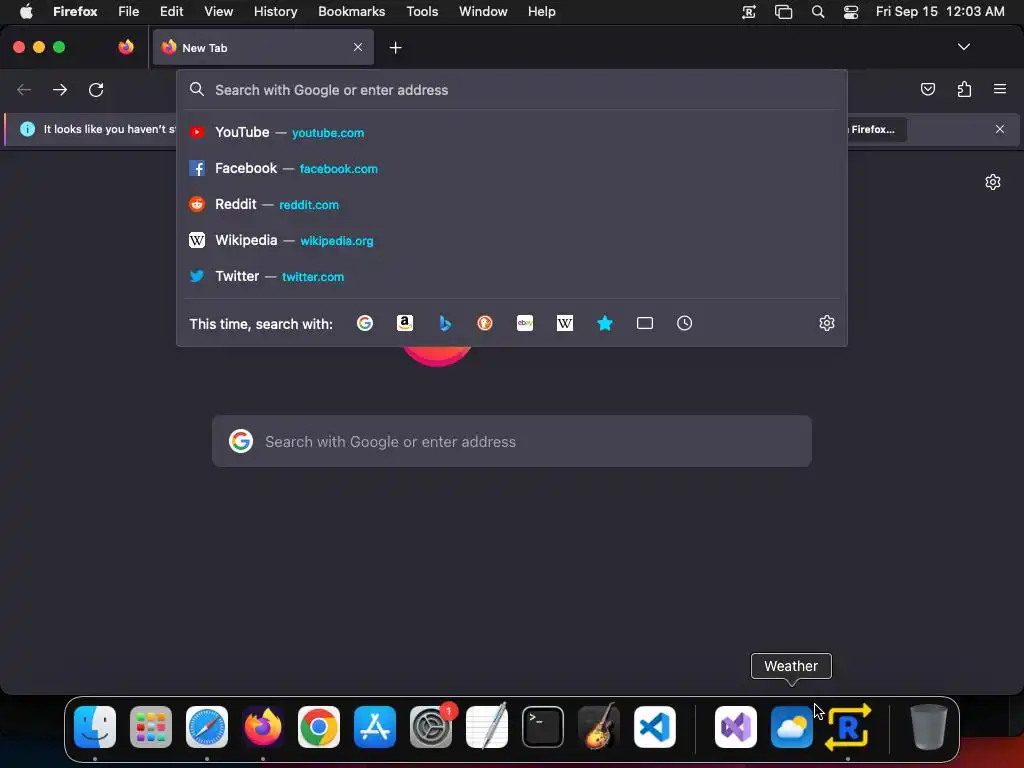Go forward one page
The height and width of the screenshot is (768, 1024).
[60, 89]
